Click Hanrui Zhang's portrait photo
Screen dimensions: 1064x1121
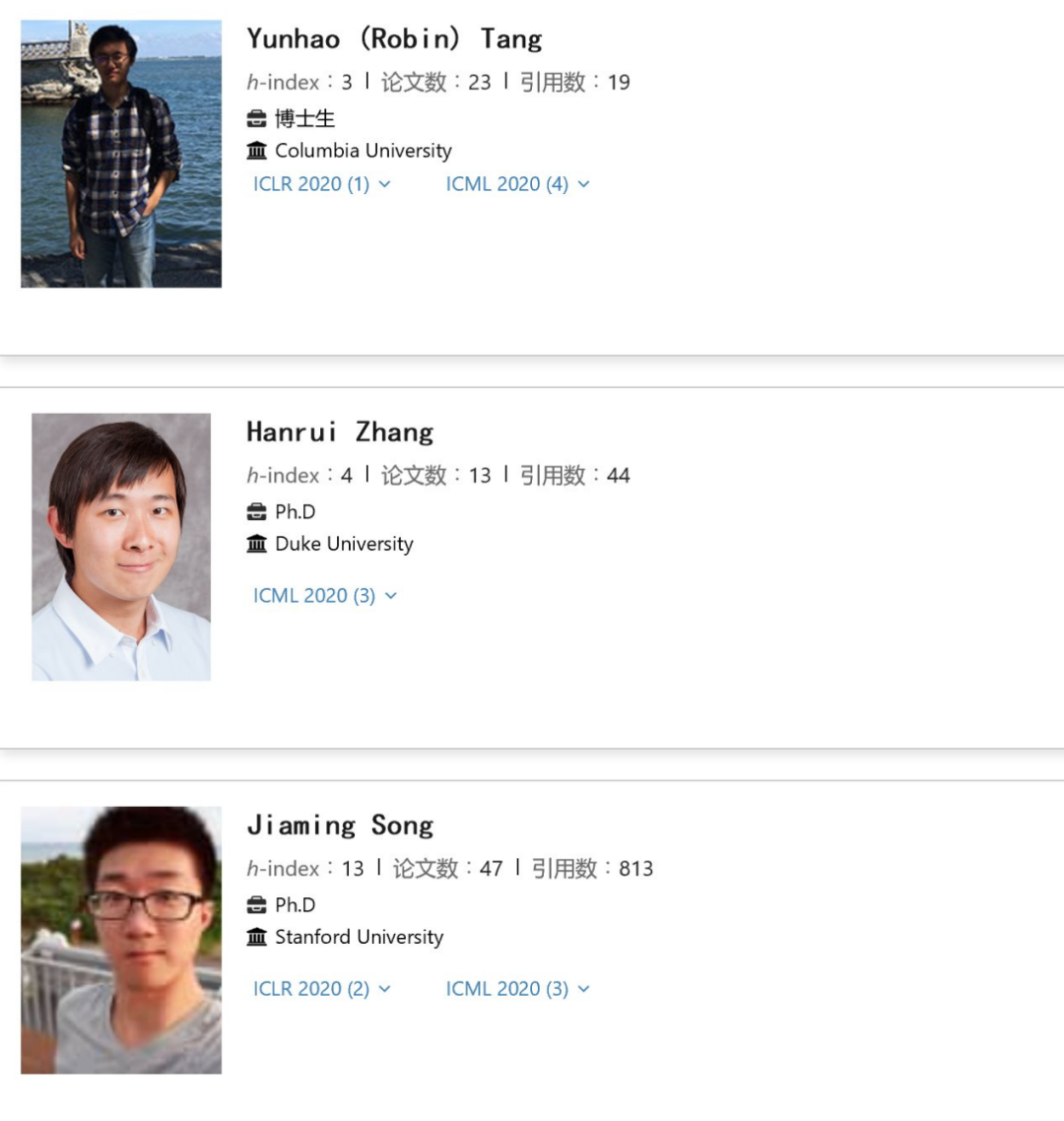[x=121, y=547]
